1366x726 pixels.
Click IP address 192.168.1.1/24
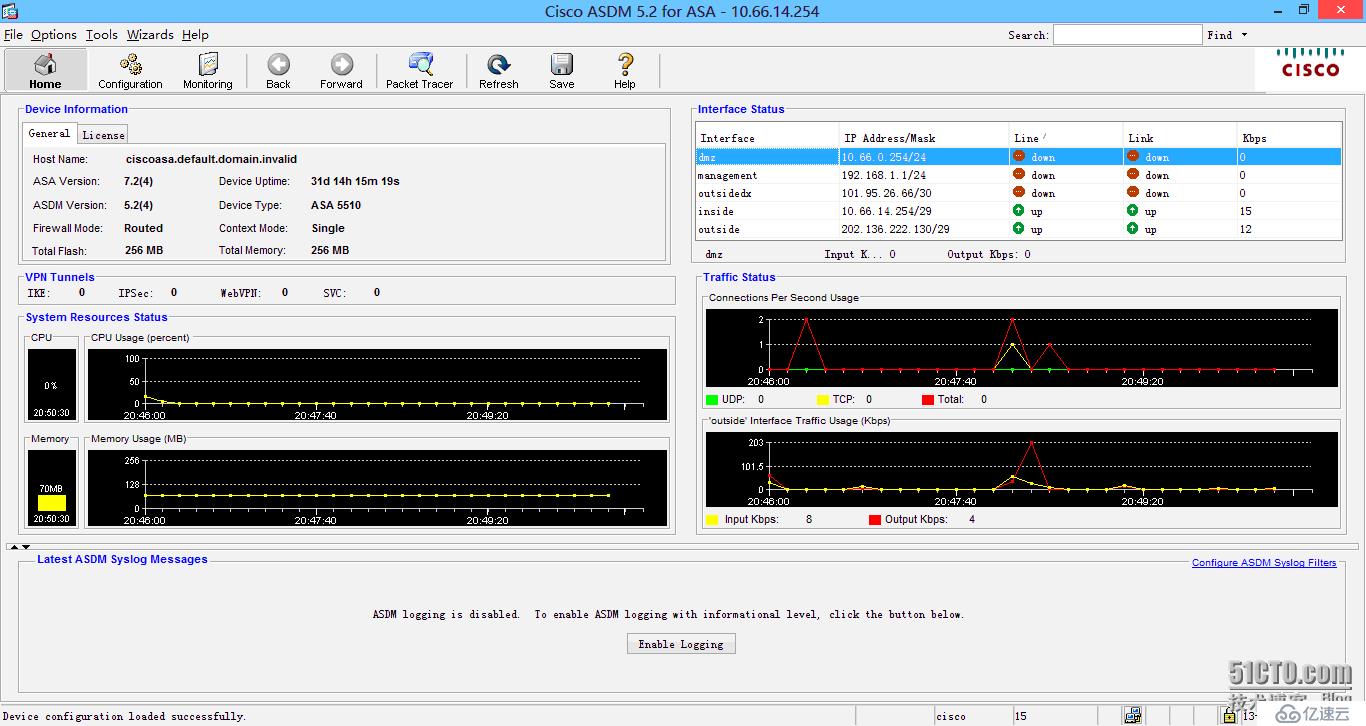[x=883, y=175]
